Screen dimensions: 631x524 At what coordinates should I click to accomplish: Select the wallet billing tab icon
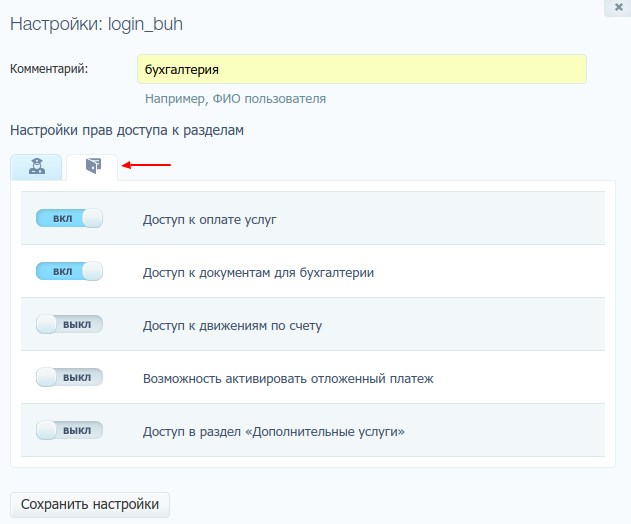coord(92,167)
